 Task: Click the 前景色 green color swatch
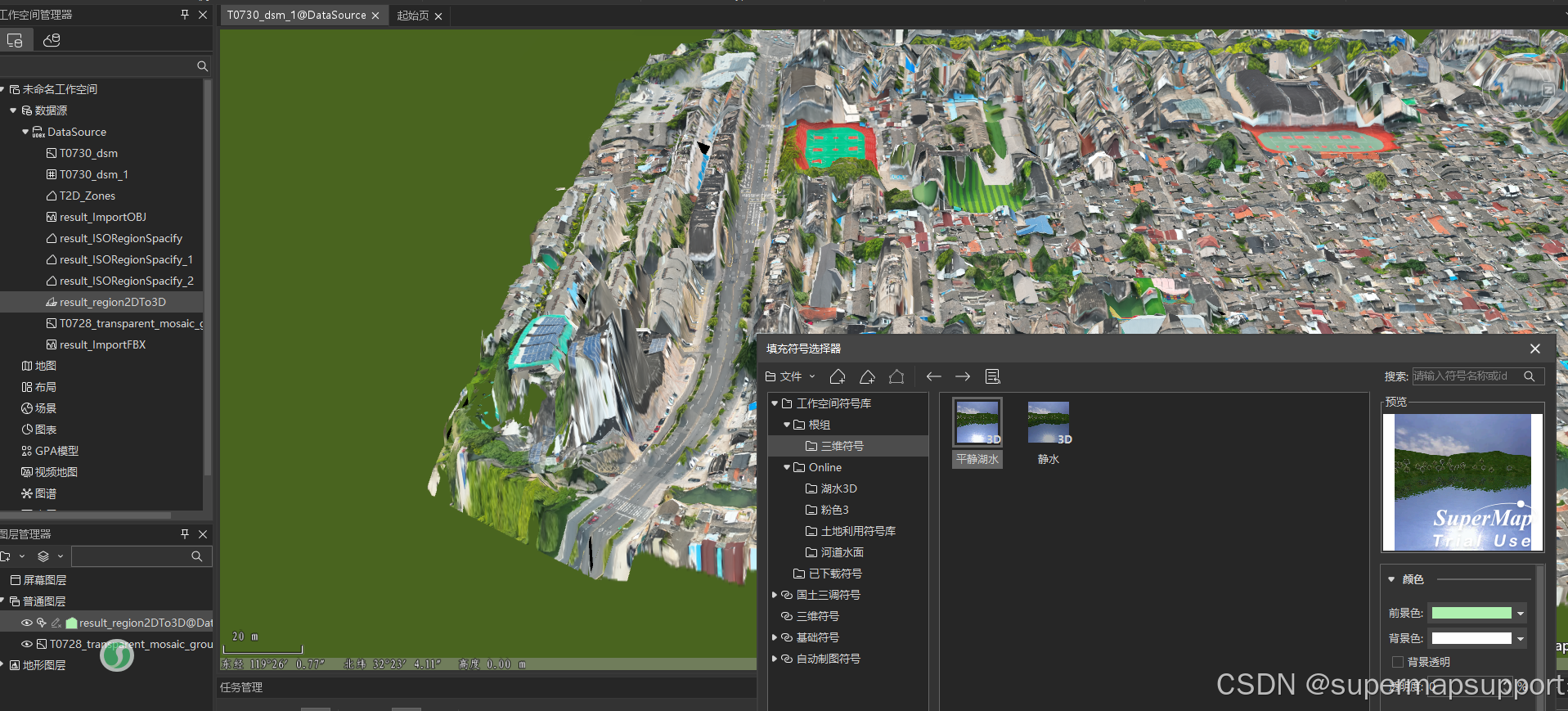pos(1471,613)
